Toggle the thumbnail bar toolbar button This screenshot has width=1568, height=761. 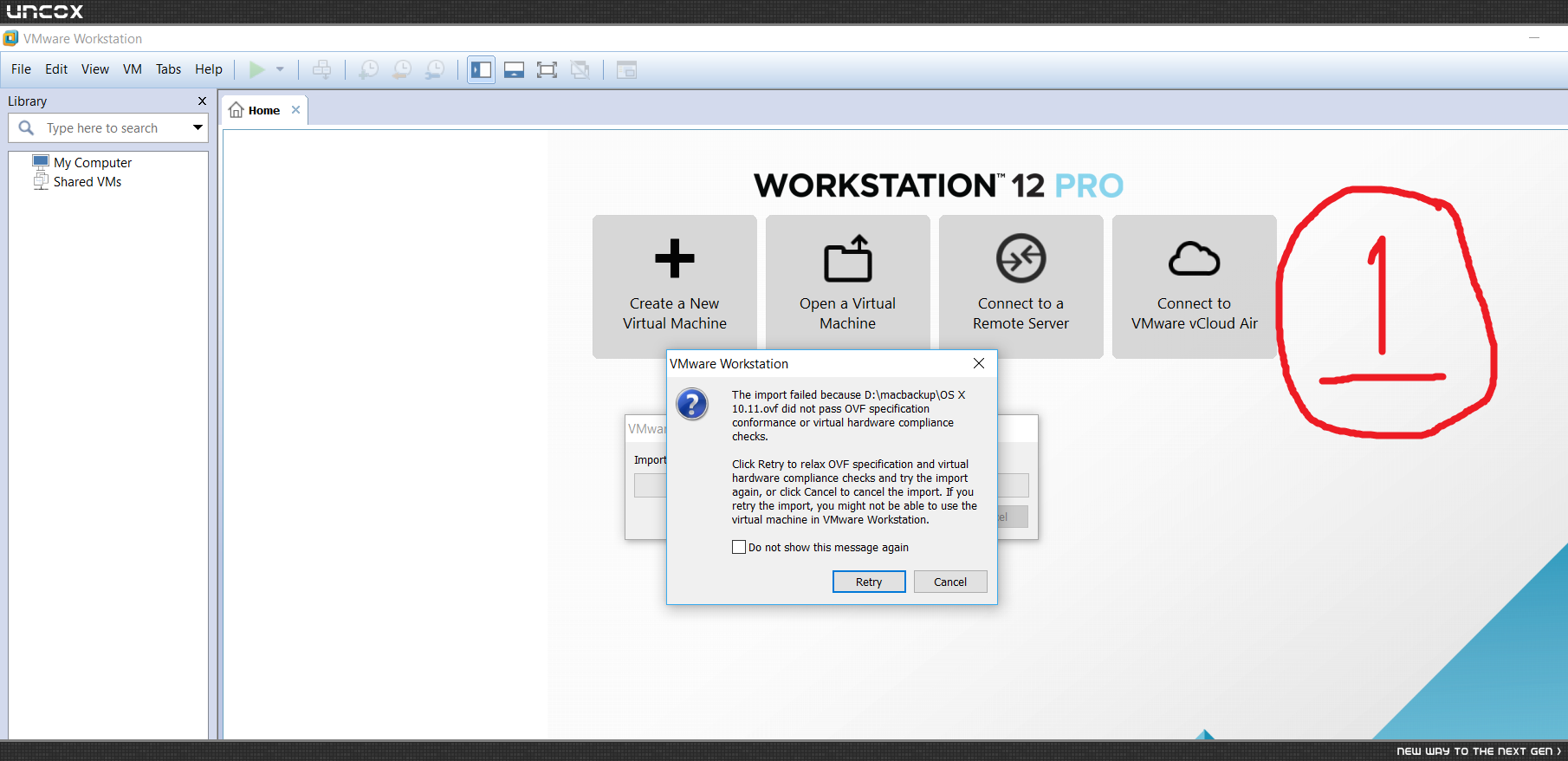tap(515, 69)
